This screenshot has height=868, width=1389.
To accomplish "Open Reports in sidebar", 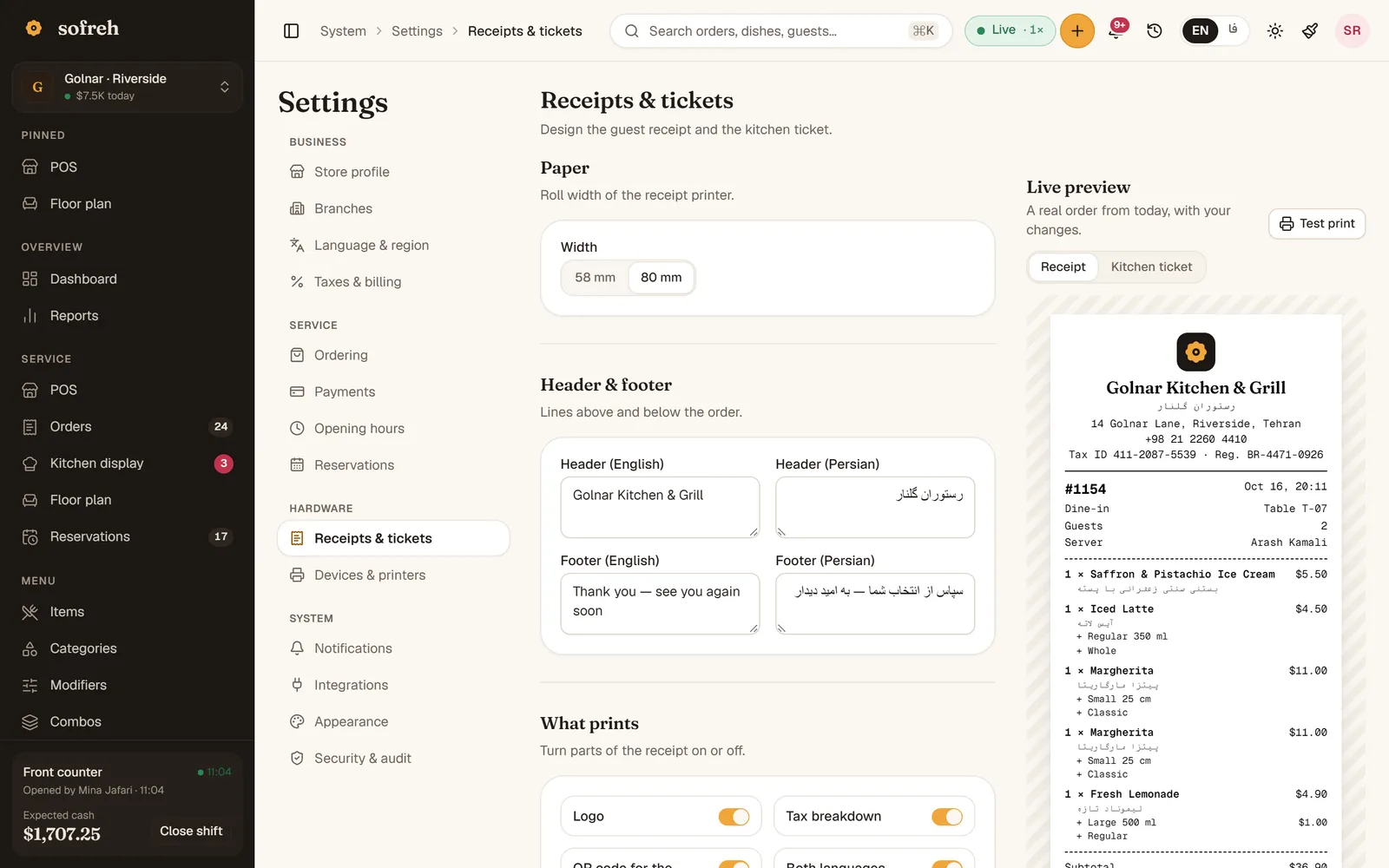I will (127, 316).
